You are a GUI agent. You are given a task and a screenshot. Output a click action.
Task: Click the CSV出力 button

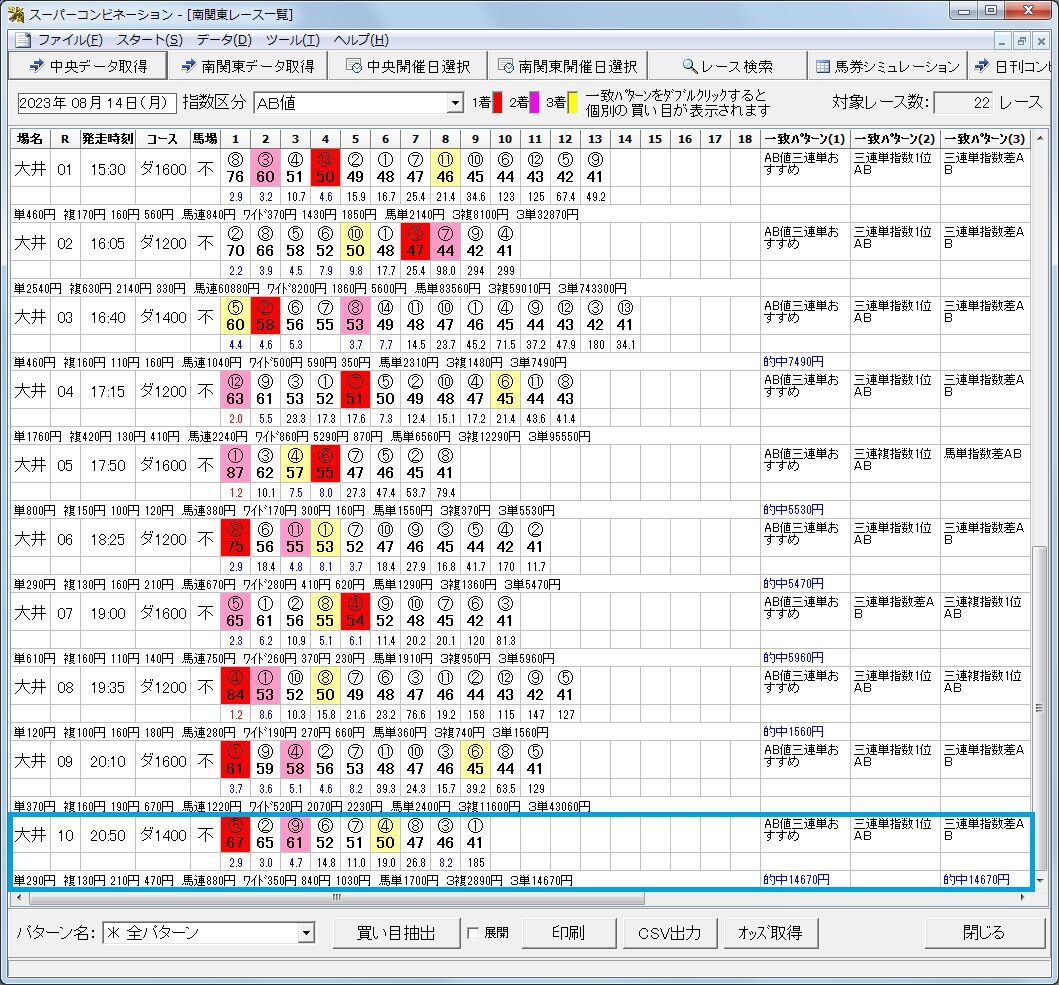click(669, 933)
